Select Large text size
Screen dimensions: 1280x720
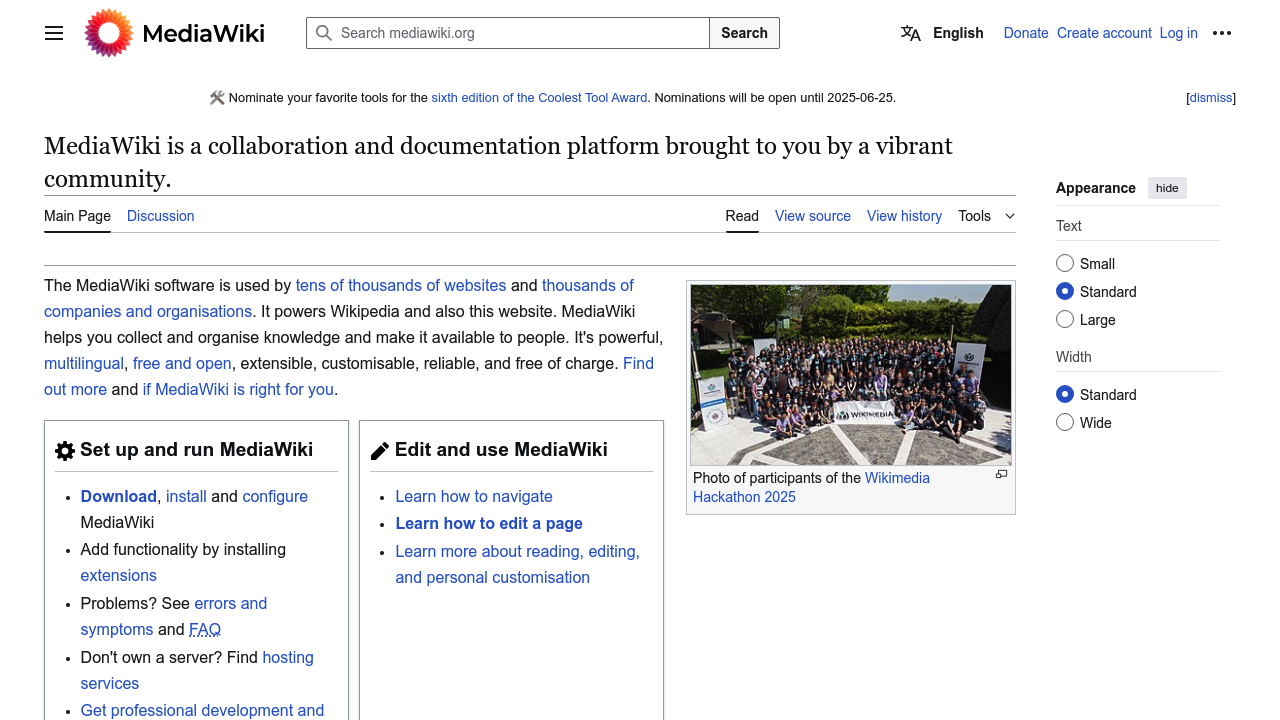point(1065,320)
